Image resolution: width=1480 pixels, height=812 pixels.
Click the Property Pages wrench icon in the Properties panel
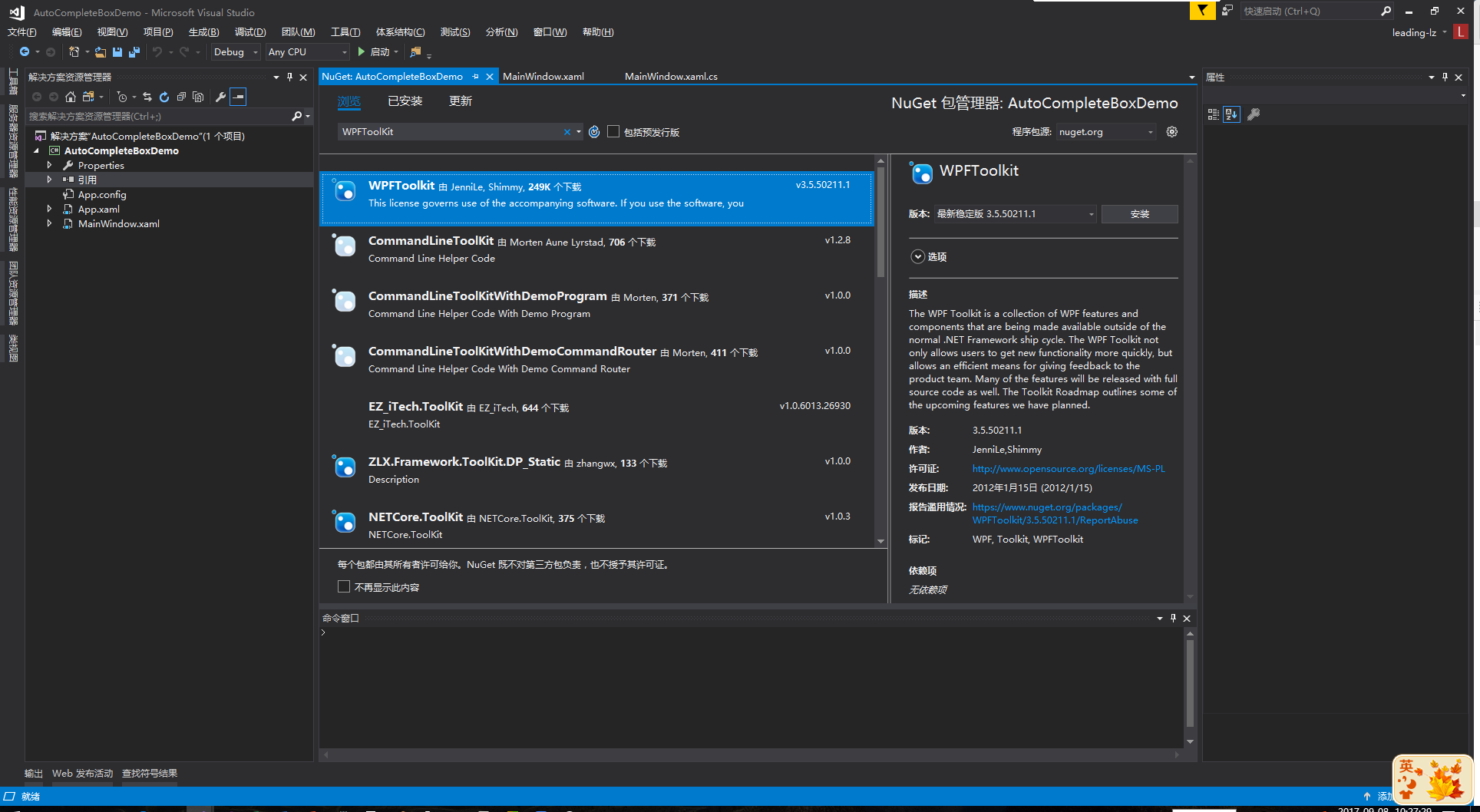1254,114
